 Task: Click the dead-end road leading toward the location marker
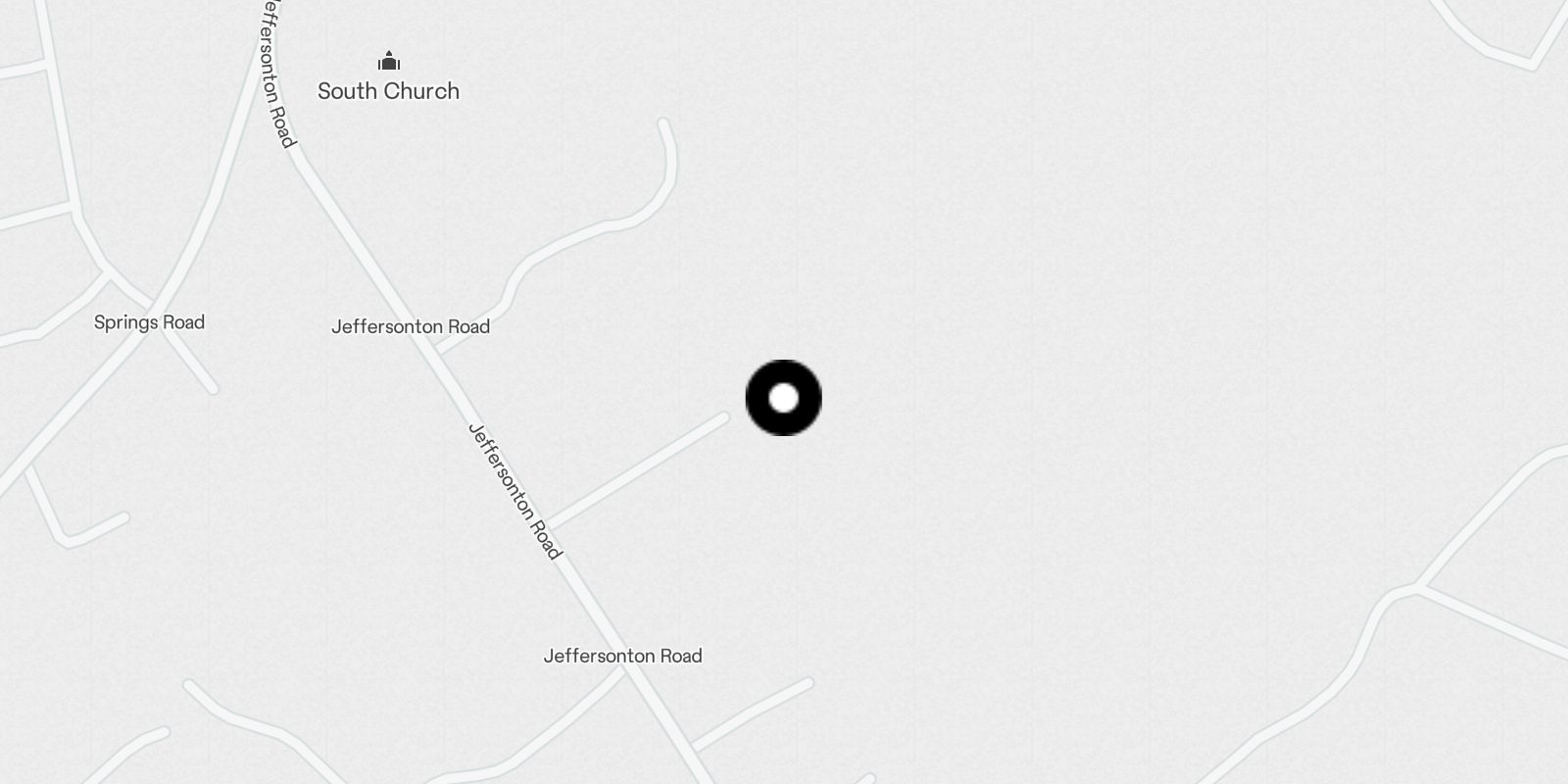[637, 469]
